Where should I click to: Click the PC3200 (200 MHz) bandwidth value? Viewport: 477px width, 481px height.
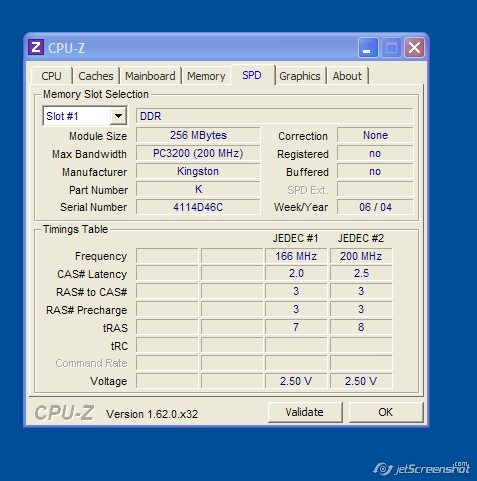[198, 153]
